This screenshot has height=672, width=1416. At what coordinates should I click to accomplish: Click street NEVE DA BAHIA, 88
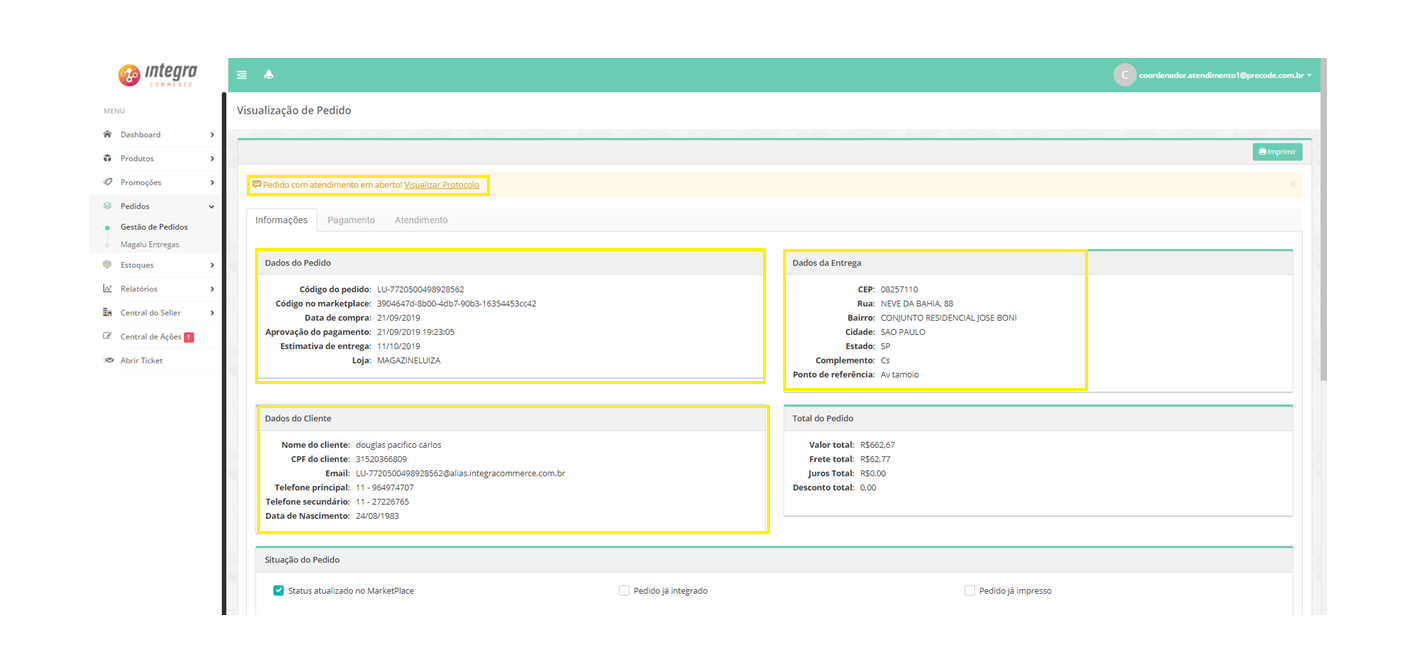tap(917, 303)
